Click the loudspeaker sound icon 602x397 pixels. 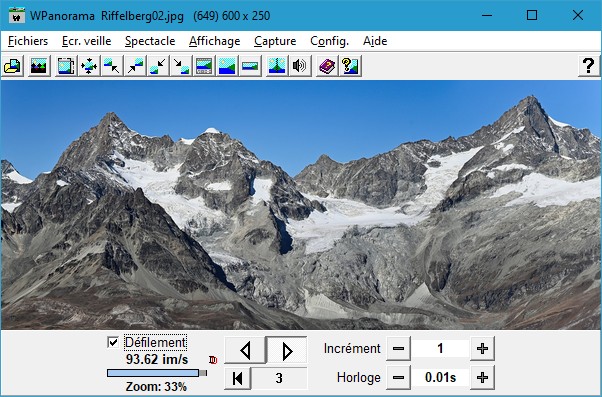pos(300,66)
